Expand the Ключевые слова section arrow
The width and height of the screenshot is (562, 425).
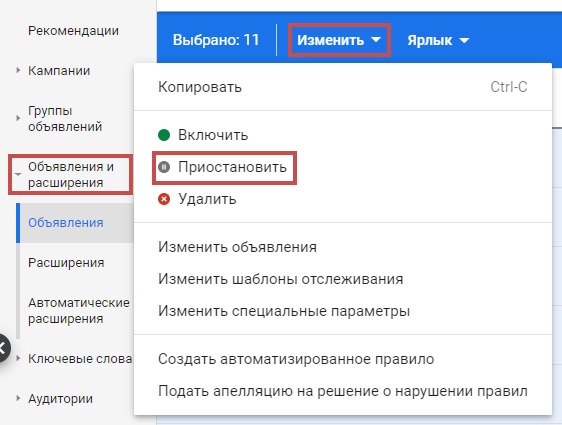click(x=18, y=358)
